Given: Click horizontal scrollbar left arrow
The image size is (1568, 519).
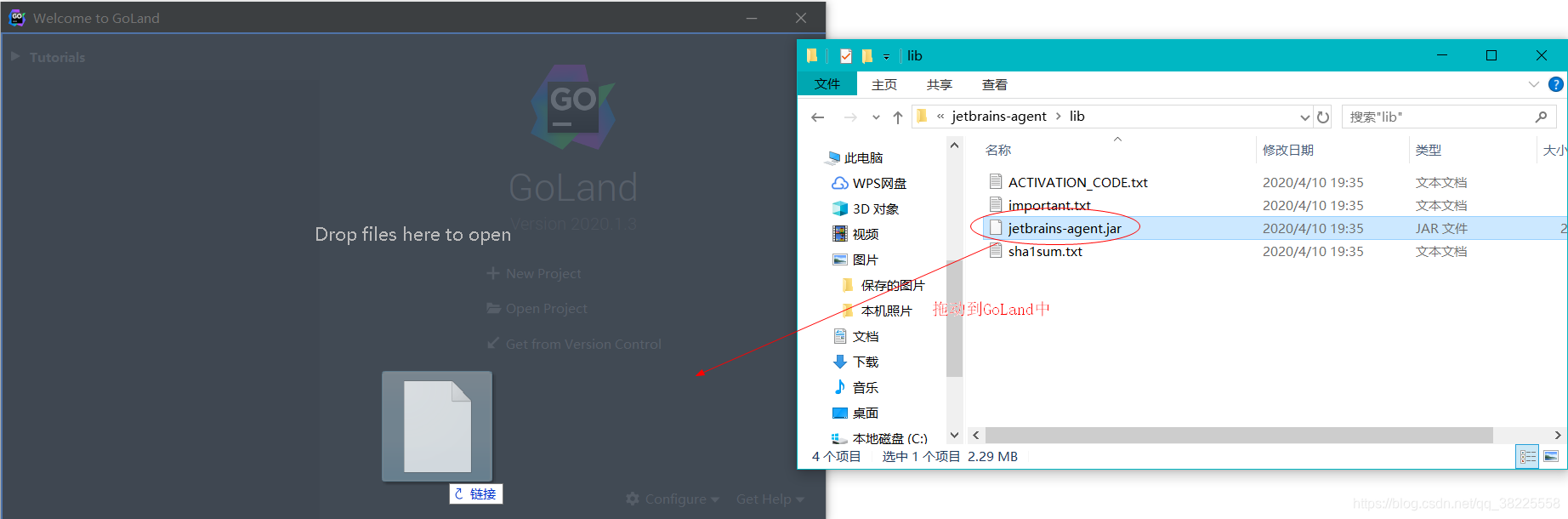Looking at the screenshot, I should pos(976,435).
